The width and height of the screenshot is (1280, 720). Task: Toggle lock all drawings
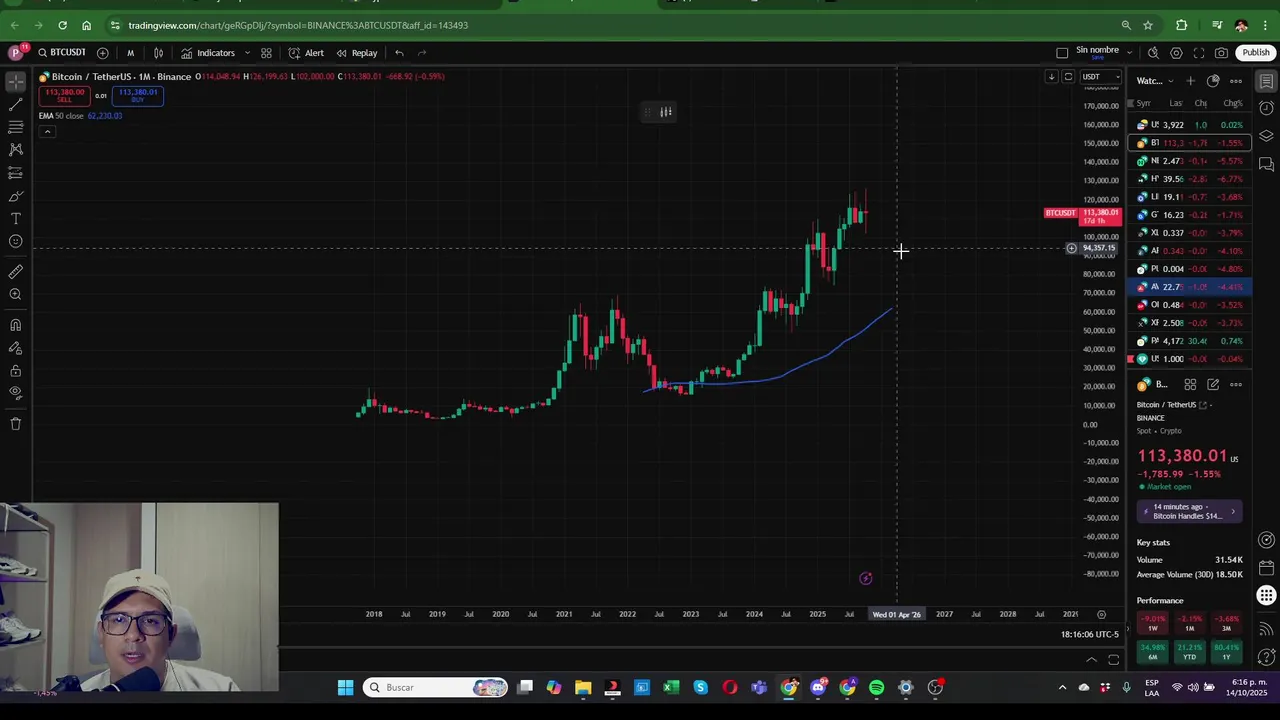[x=16, y=371]
